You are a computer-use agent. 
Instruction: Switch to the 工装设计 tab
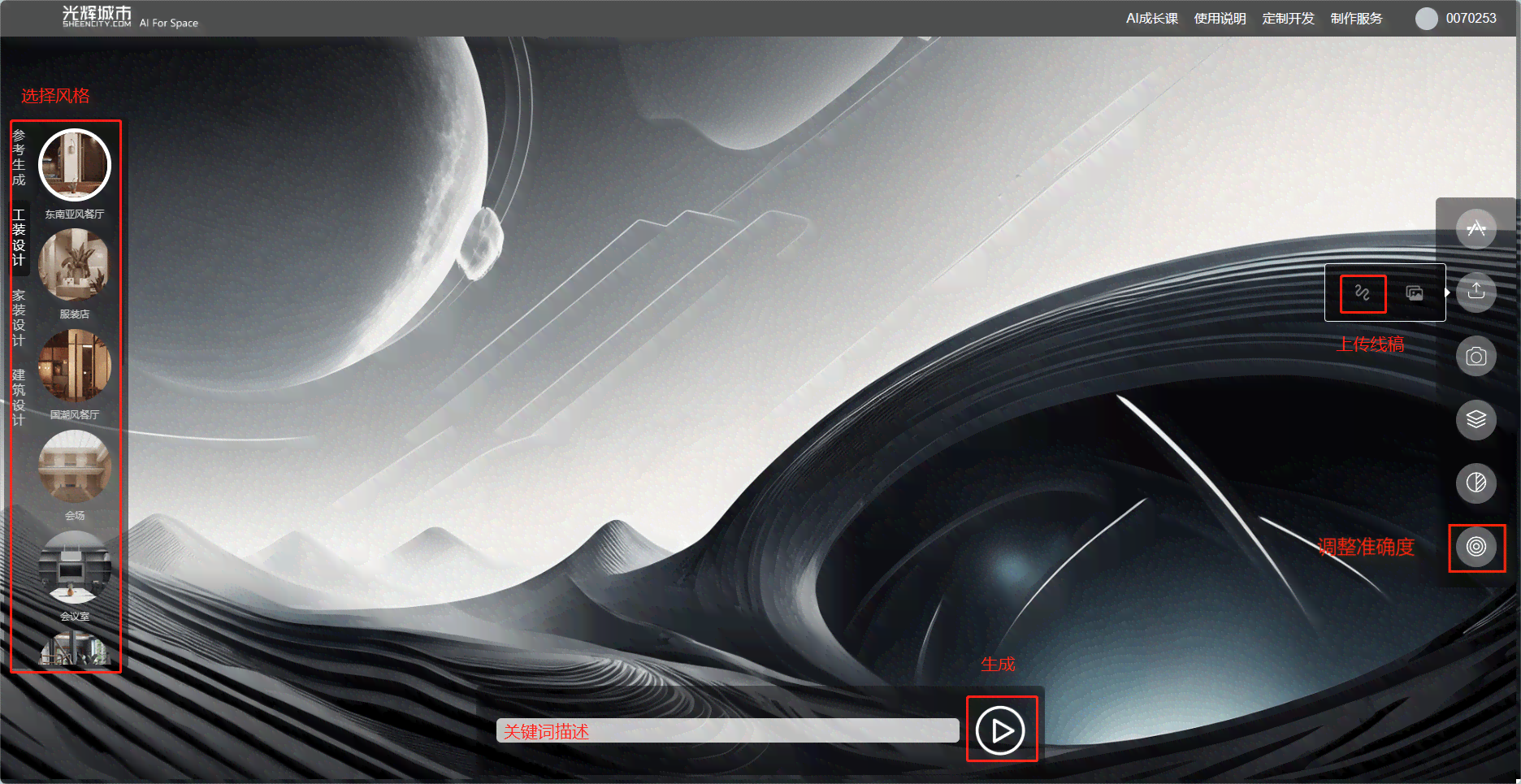(19, 238)
